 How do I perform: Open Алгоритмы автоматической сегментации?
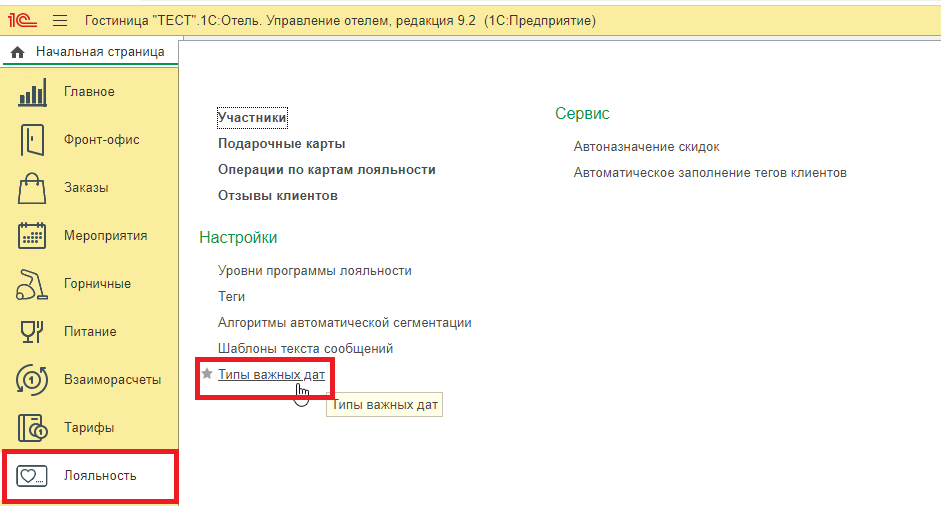(x=344, y=323)
